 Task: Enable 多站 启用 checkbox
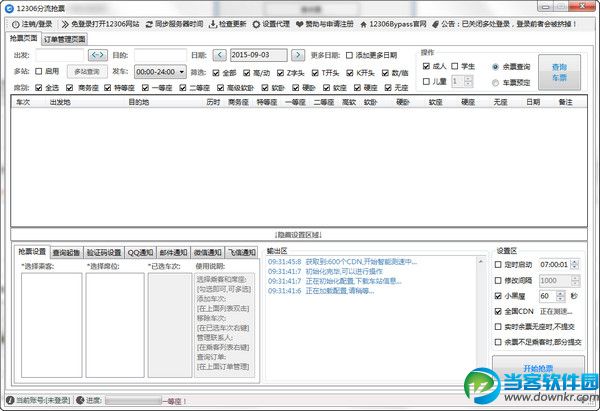pos(39,71)
